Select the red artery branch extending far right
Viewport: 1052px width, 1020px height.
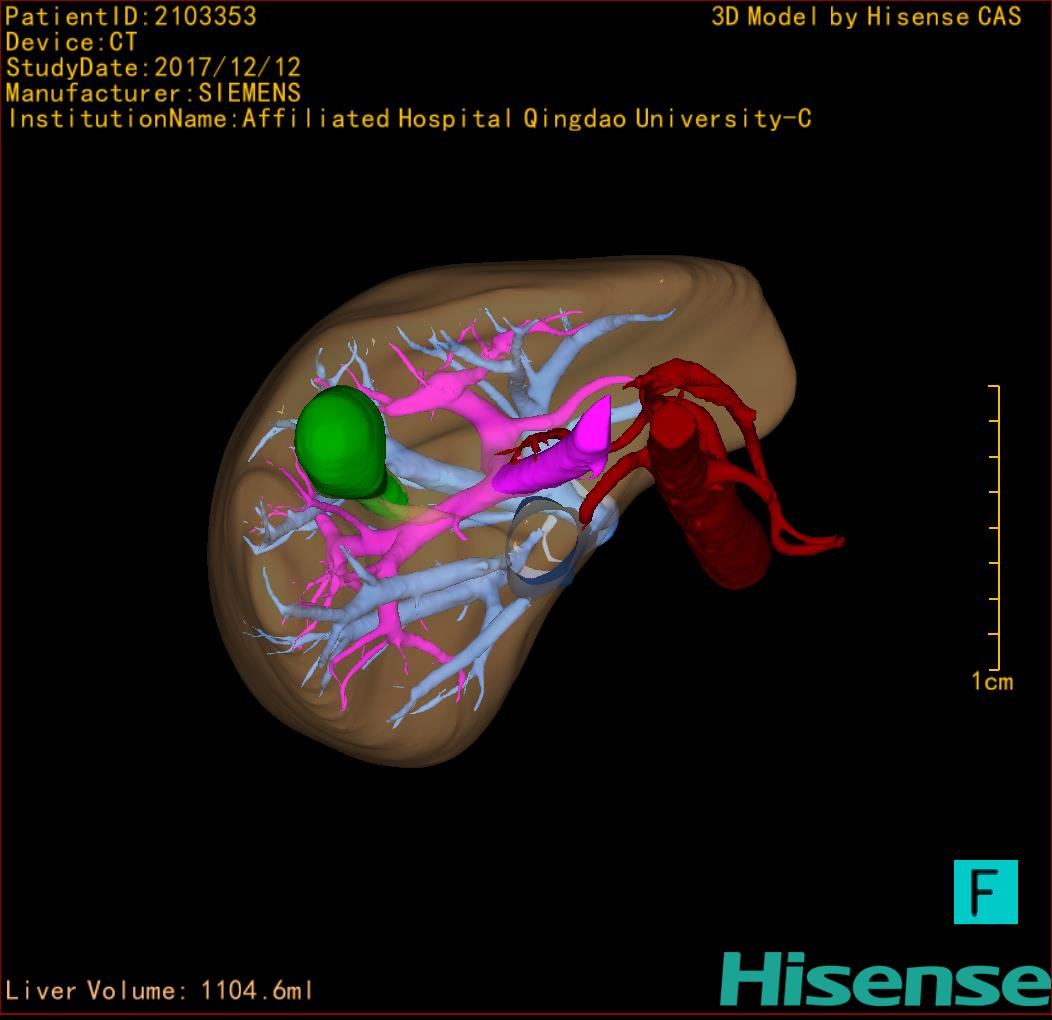(810, 541)
